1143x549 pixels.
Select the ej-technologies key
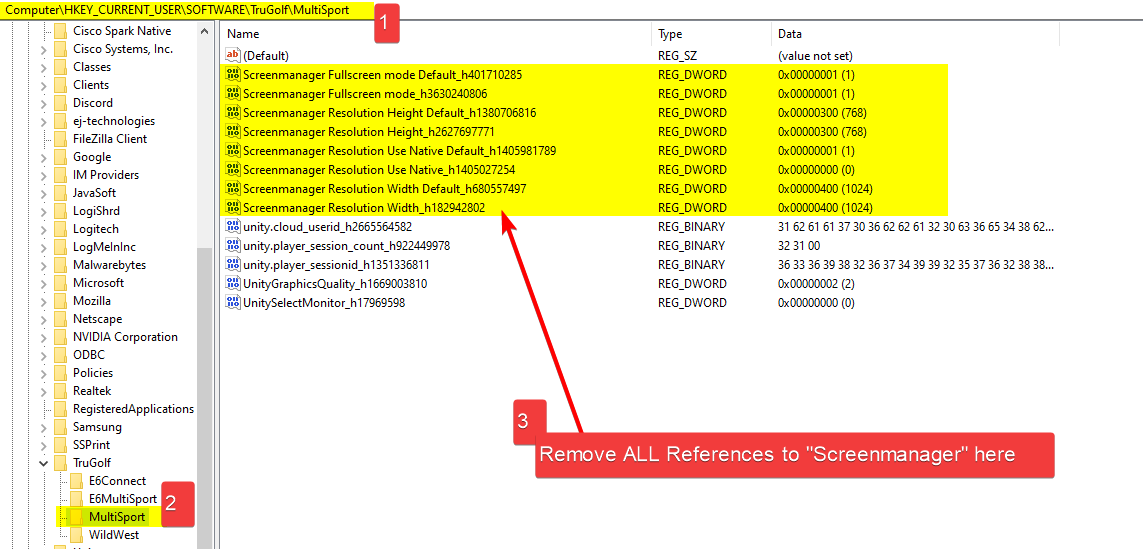coord(114,121)
